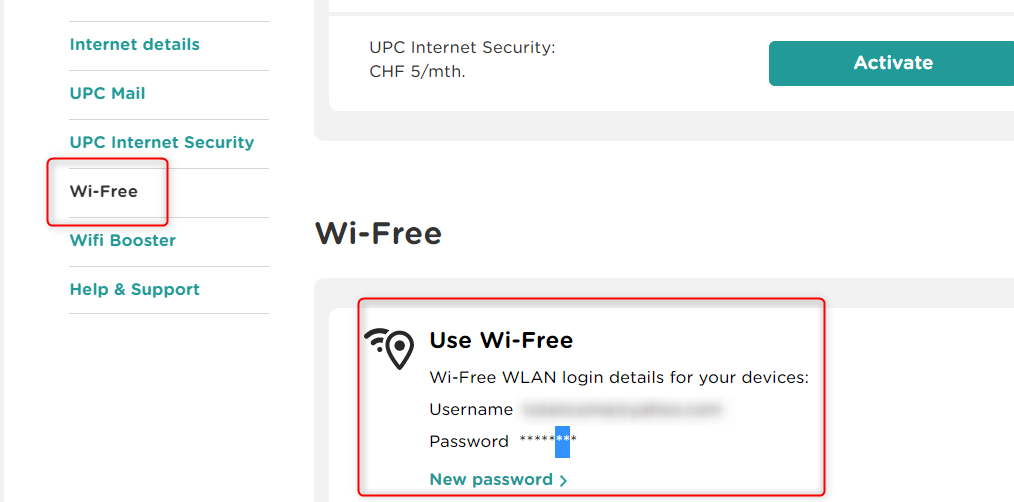Select UPC Internet Security sidebar item
The height and width of the screenshot is (502, 1014).
tap(161, 143)
